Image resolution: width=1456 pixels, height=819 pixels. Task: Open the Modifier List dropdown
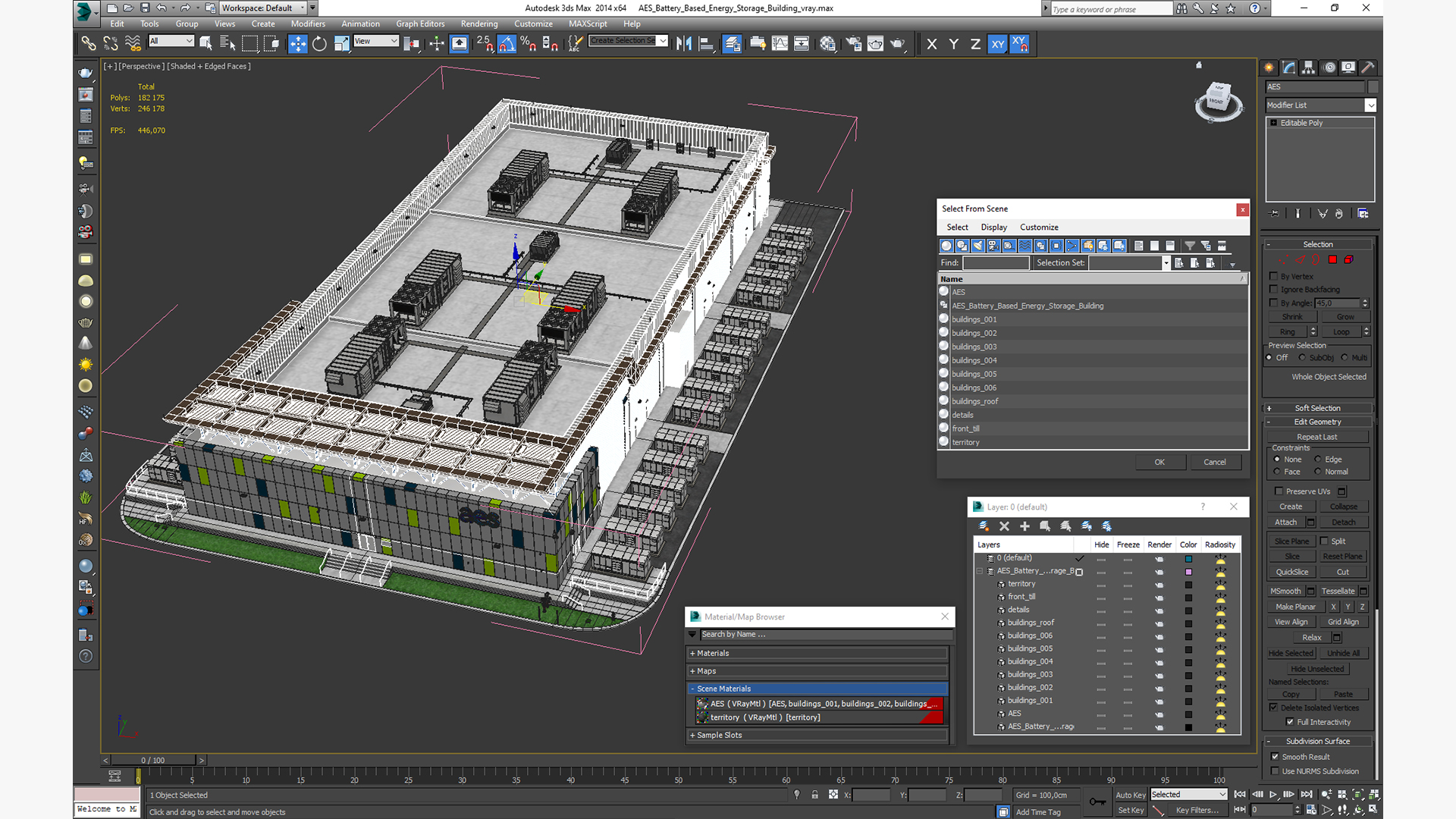click(x=1370, y=105)
